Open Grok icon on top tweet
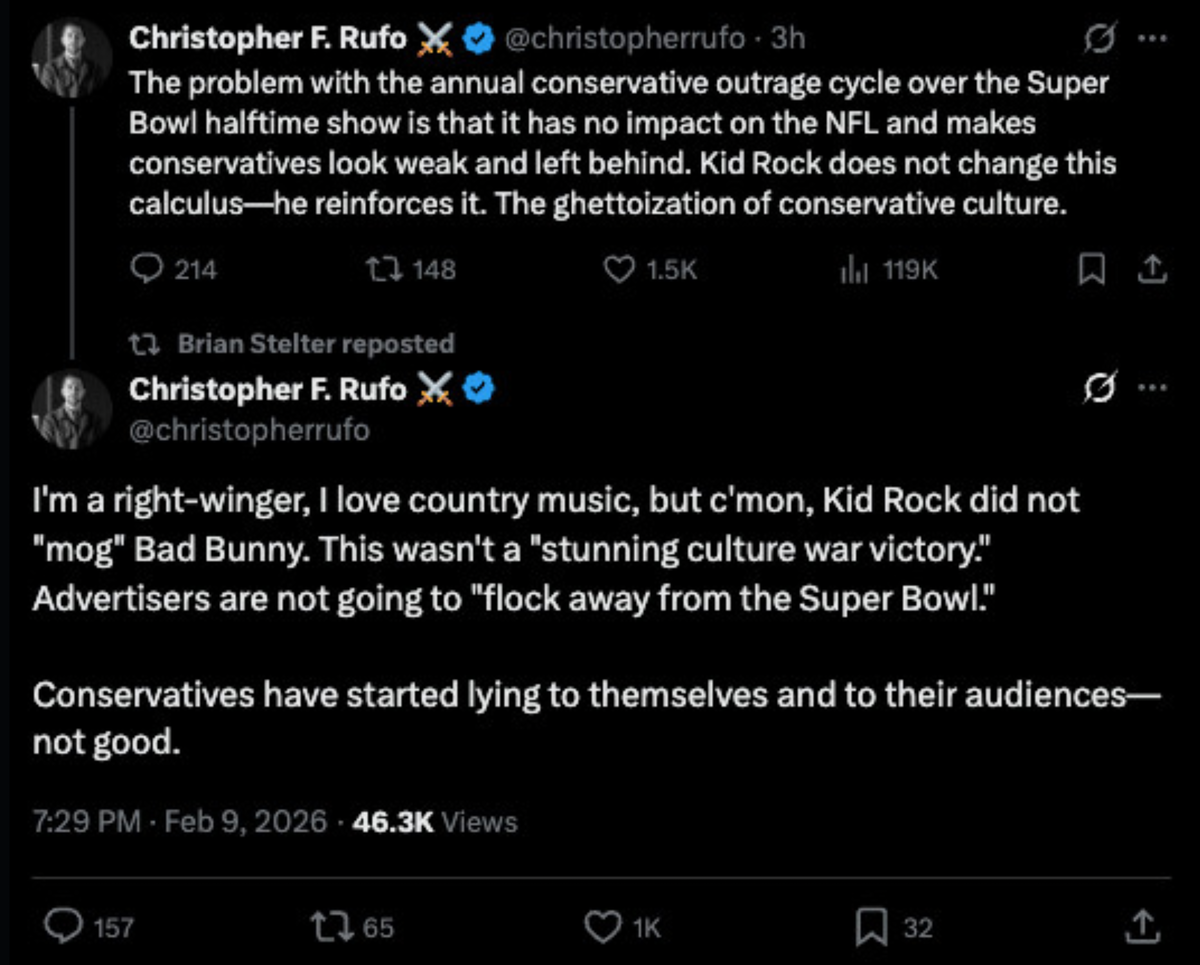1200x965 pixels. pos(1101,41)
